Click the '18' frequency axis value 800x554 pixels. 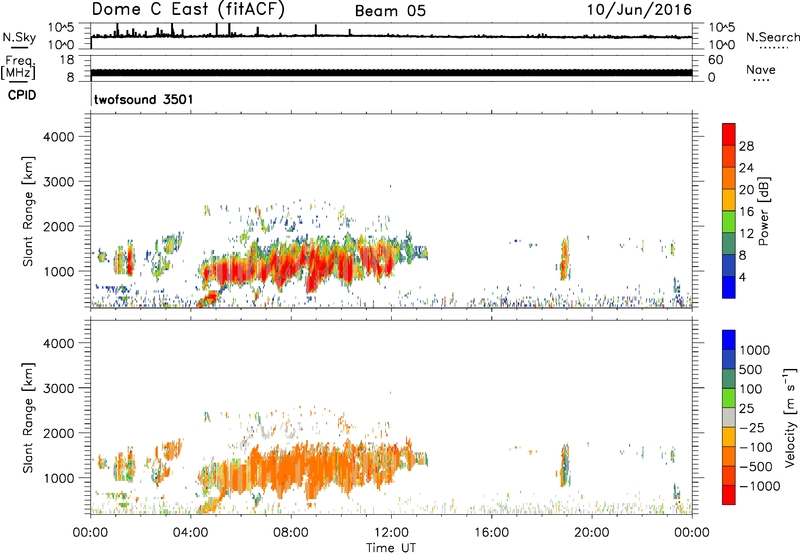(67, 60)
